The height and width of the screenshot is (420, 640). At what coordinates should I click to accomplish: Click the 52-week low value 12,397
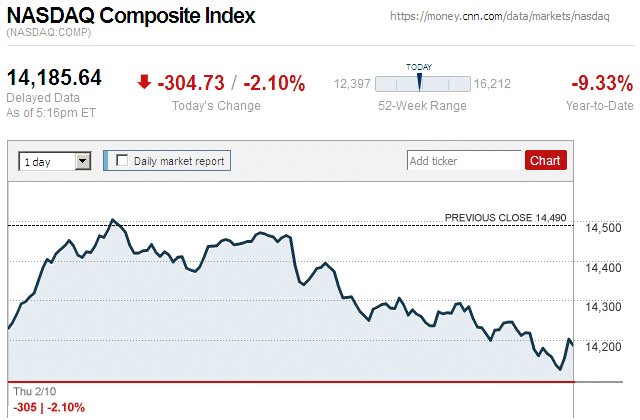click(352, 84)
